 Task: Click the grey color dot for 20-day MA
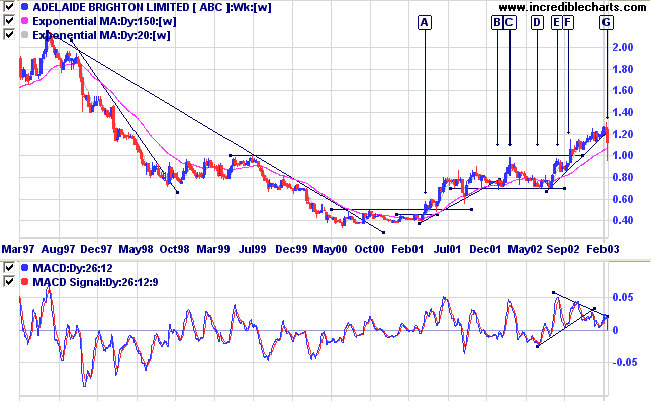pyautogui.click(x=24, y=35)
